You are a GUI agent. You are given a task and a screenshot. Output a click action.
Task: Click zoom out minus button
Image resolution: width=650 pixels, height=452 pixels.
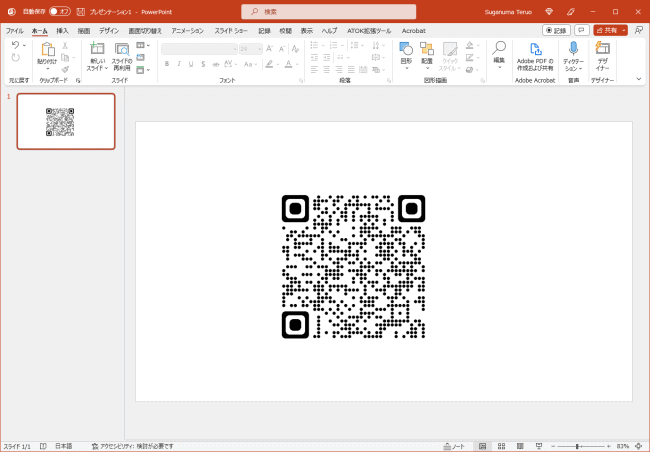coord(553,446)
